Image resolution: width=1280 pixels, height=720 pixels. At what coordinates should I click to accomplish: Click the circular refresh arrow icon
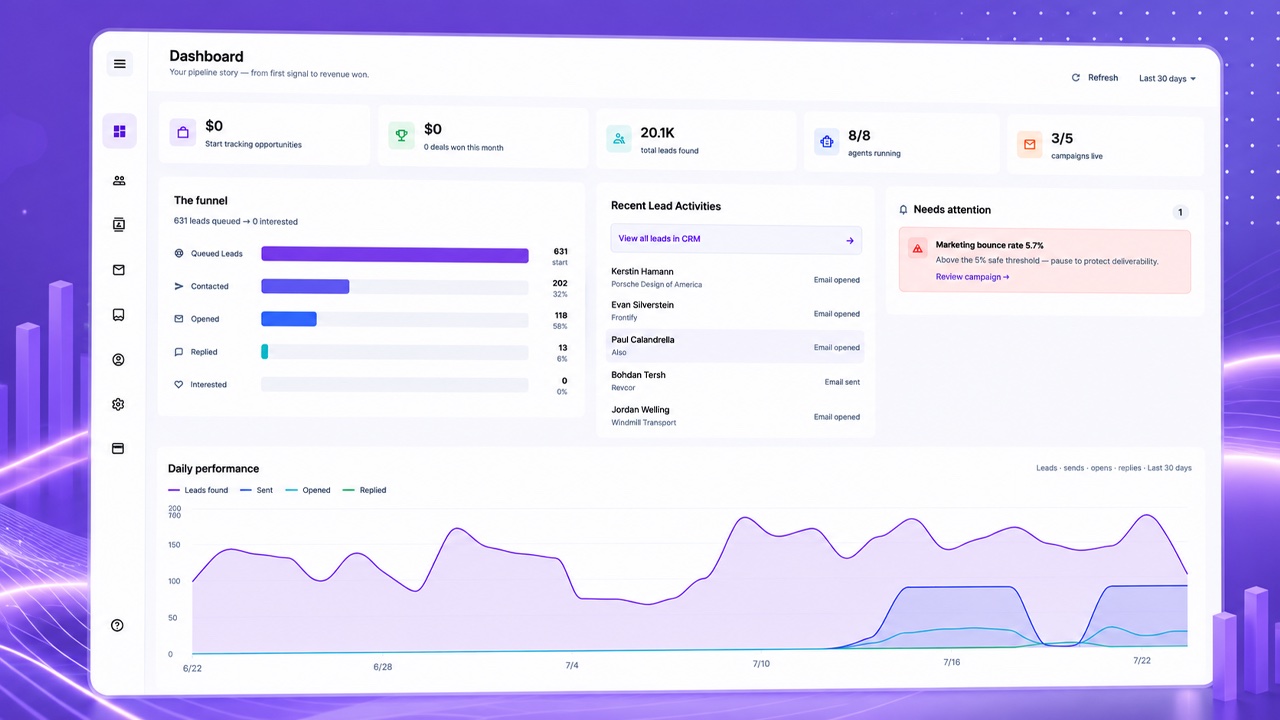coord(1076,78)
